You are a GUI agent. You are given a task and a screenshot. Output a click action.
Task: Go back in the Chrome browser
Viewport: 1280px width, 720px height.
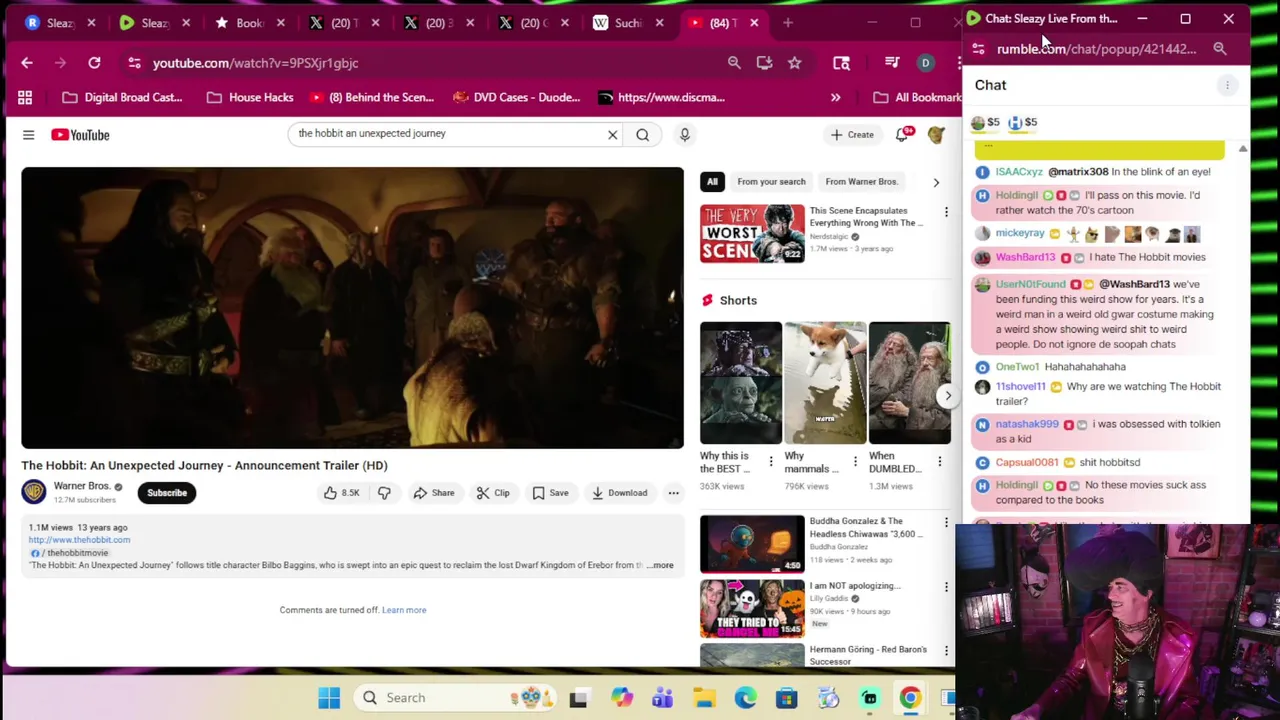point(27,63)
